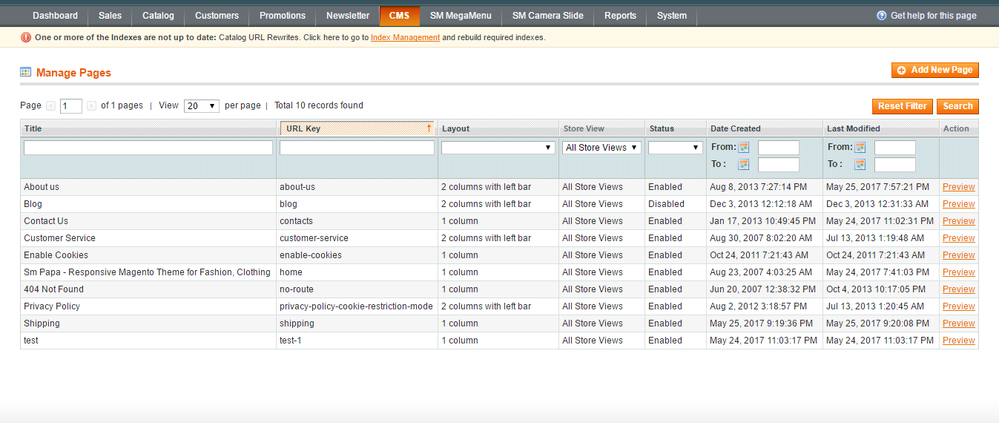Open calendar for Date Created From

744,148
